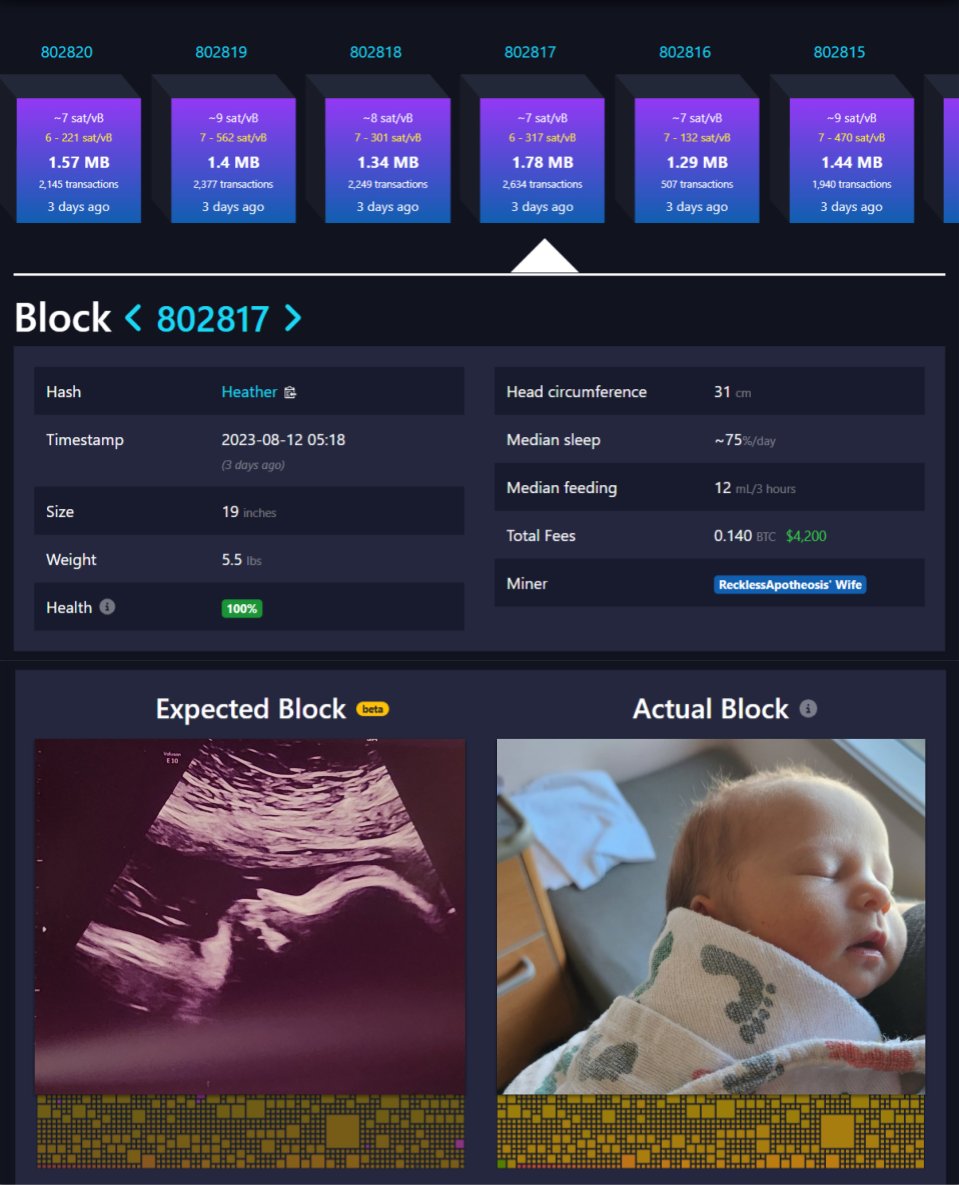Open the RecklessApotheosis' Wife miner tag

click(x=790, y=584)
